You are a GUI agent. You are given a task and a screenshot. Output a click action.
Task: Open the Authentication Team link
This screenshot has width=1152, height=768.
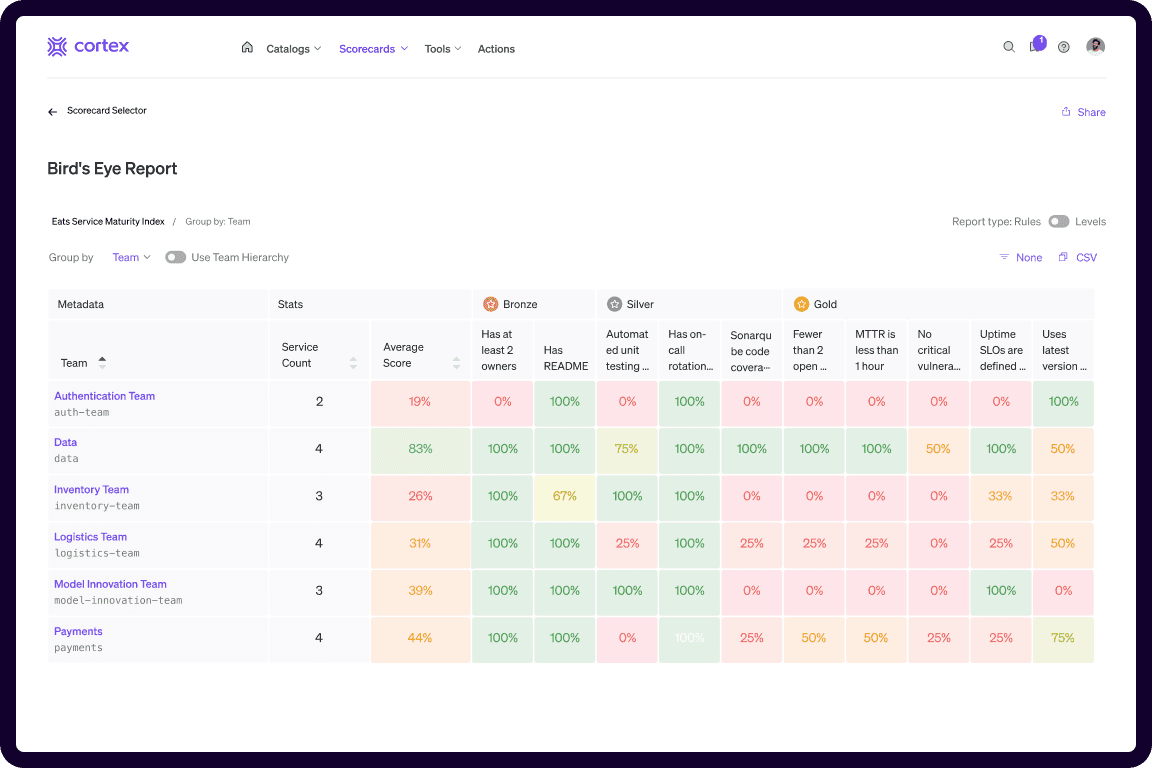pyautogui.click(x=104, y=396)
